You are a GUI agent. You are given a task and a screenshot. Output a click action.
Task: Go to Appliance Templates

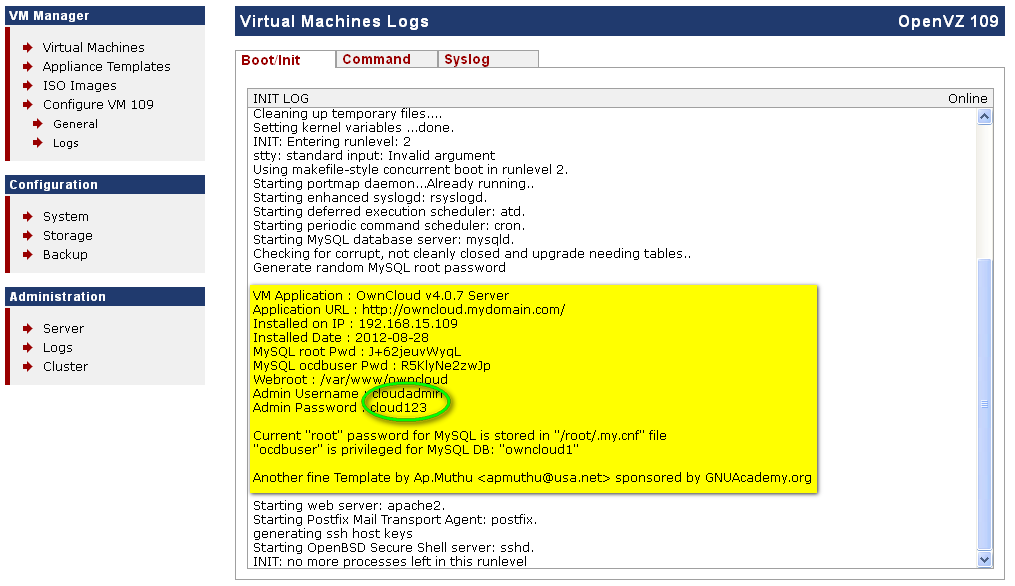pos(106,67)
